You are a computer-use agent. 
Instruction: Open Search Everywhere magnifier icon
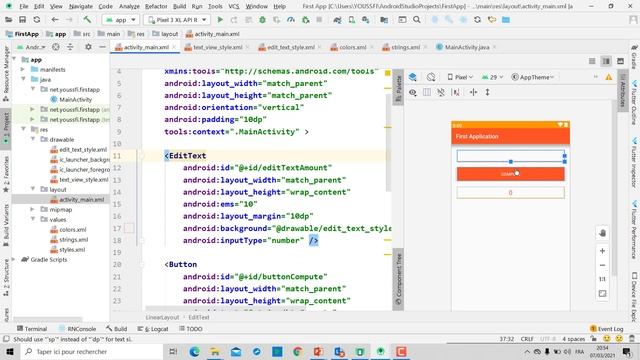point(416,20)
